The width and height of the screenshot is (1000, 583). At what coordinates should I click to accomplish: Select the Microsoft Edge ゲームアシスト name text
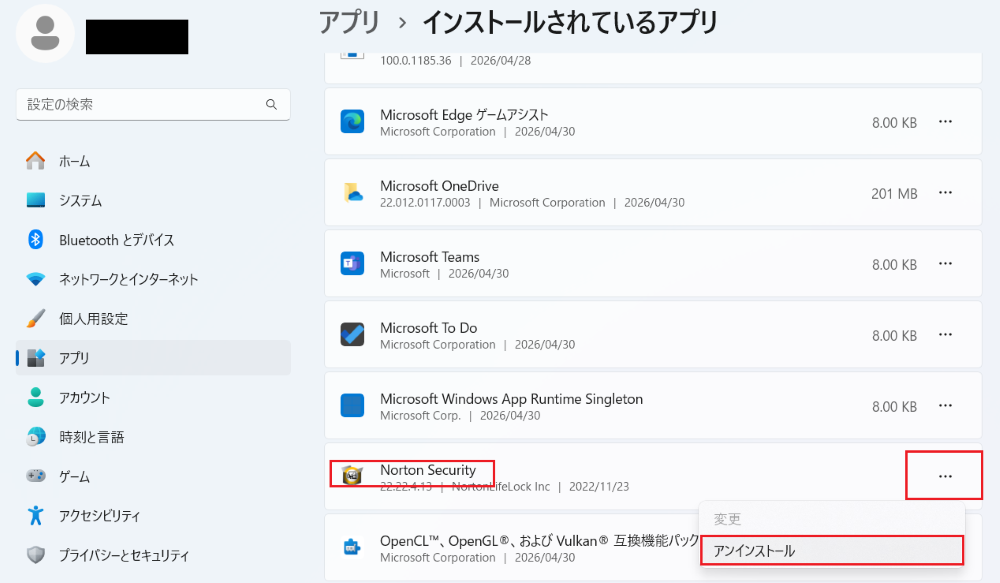click(x=464, y=115)
